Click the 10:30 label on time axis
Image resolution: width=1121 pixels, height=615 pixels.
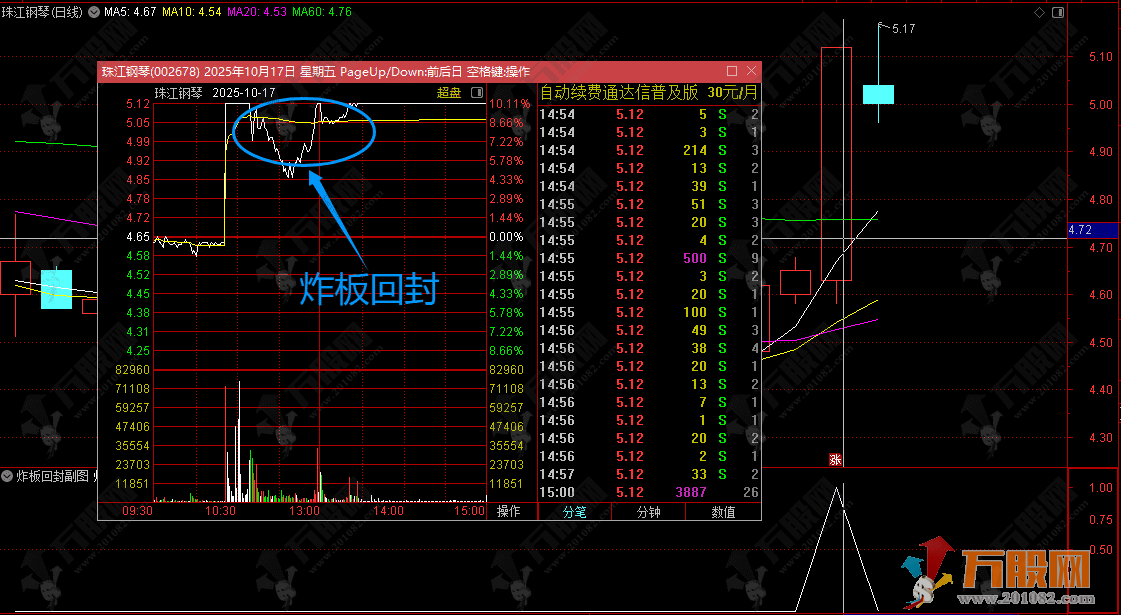pyautogui.click(x=222, y=511)
